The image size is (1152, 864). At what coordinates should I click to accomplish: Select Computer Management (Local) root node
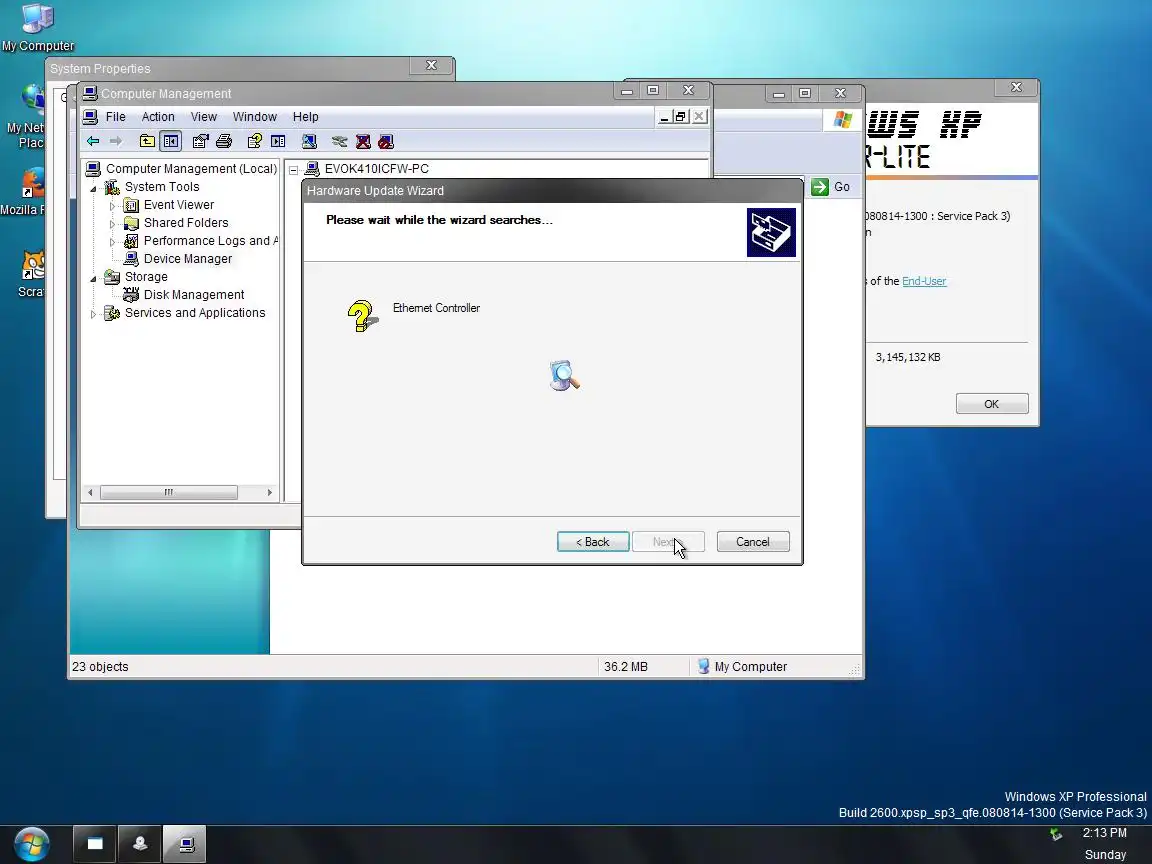tap(191, 168)
